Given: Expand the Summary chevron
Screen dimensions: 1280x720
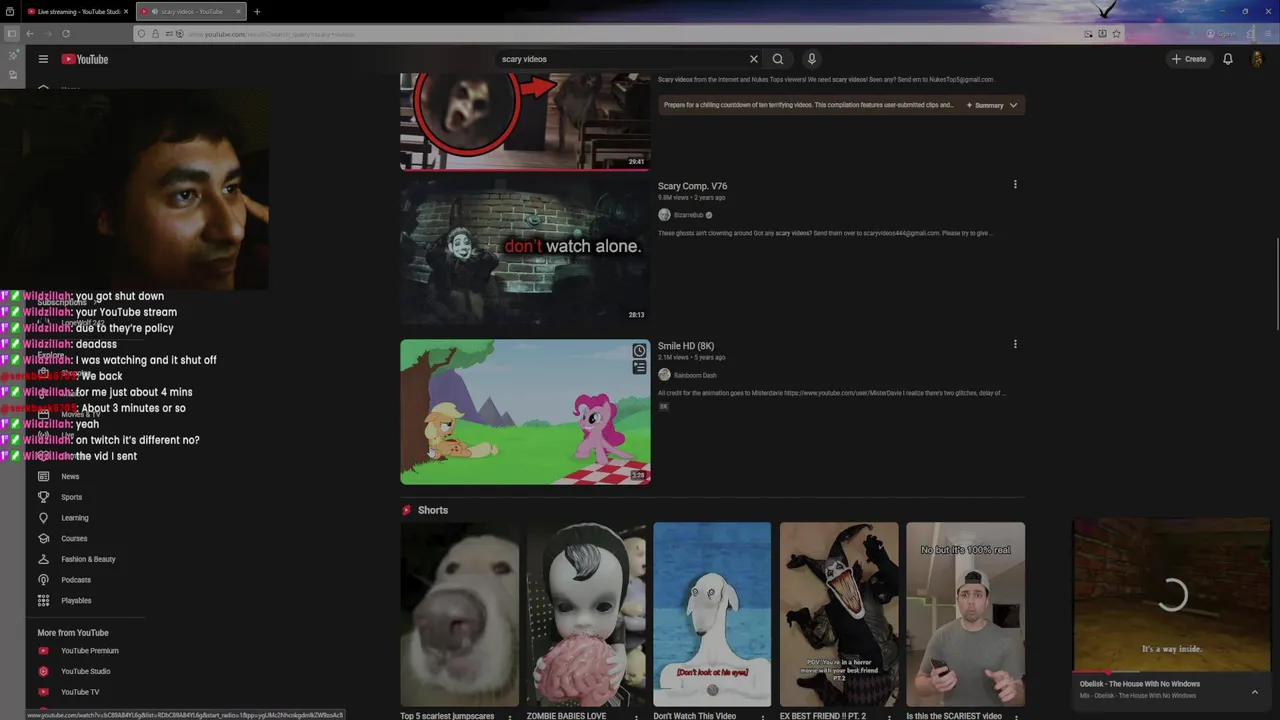Looking at the screenshot, I should pos(1013,105).
